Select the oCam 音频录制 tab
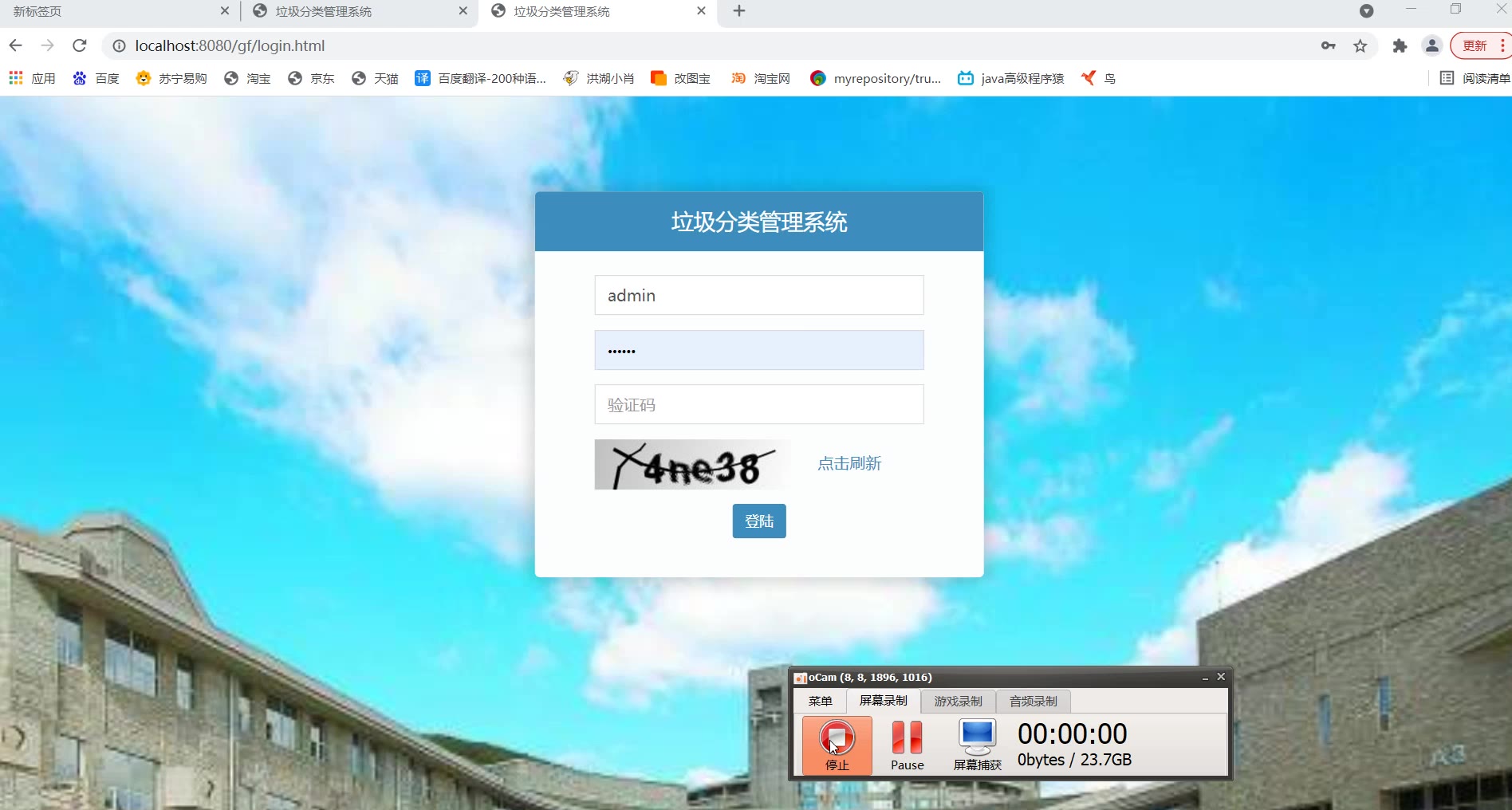Screen dimensions: 1512x810 1033,702
